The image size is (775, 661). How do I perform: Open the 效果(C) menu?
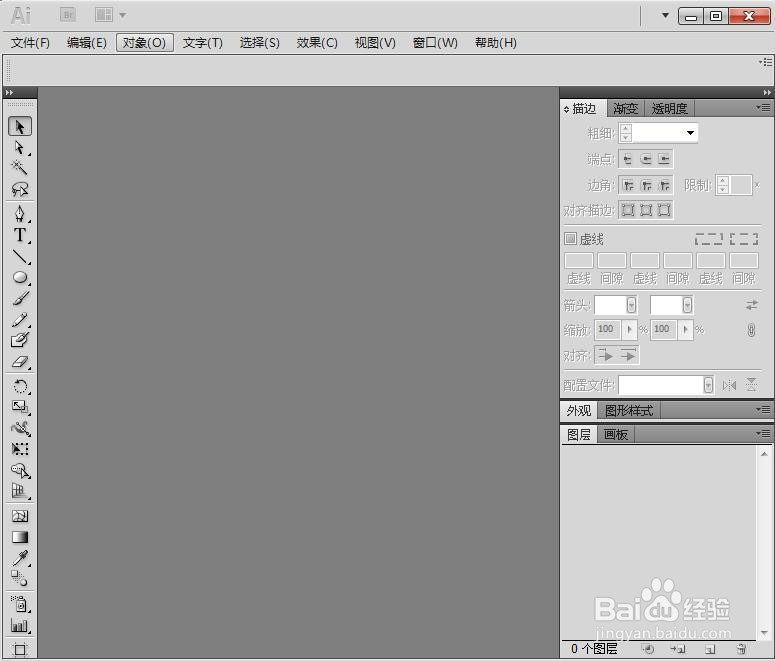coord(317,43)
